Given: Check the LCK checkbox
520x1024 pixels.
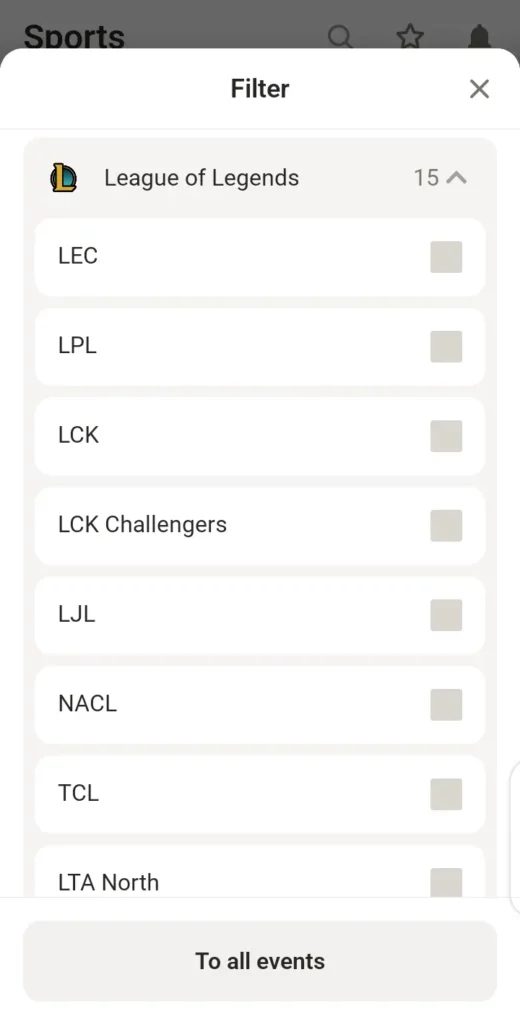Looking at the screenshot, I should click(x=446, y=436).
